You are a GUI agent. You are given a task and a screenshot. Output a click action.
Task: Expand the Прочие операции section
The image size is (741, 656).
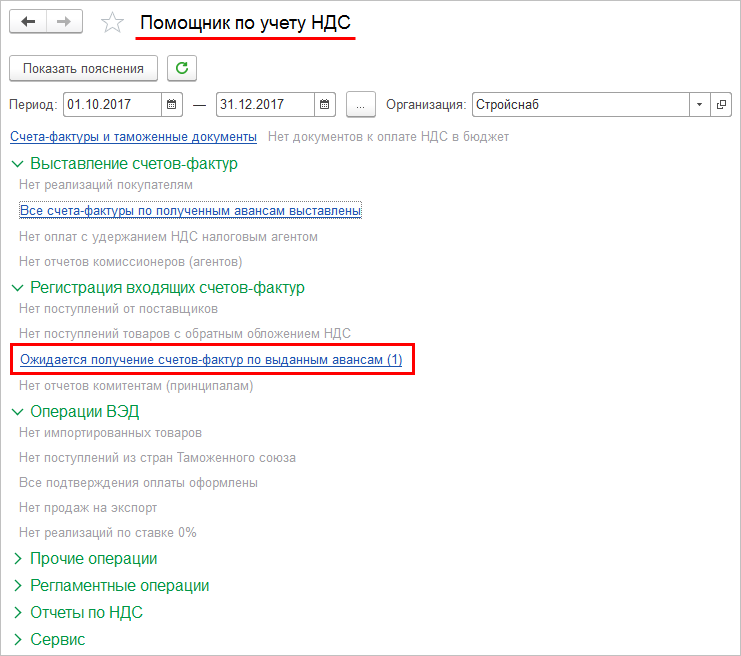point(17,559)
